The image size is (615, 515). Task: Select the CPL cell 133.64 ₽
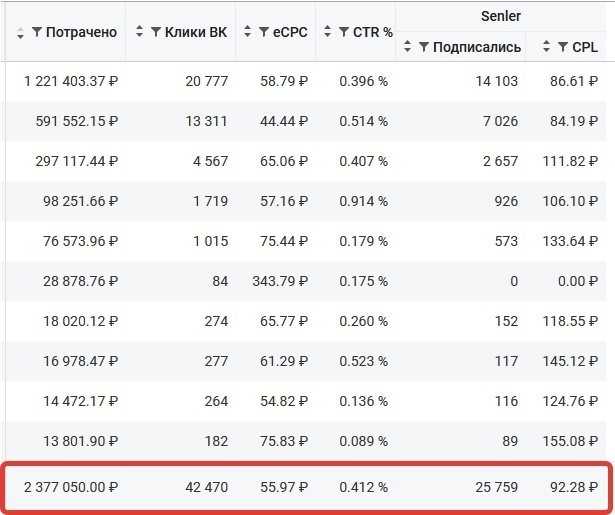tap(570, 241)
